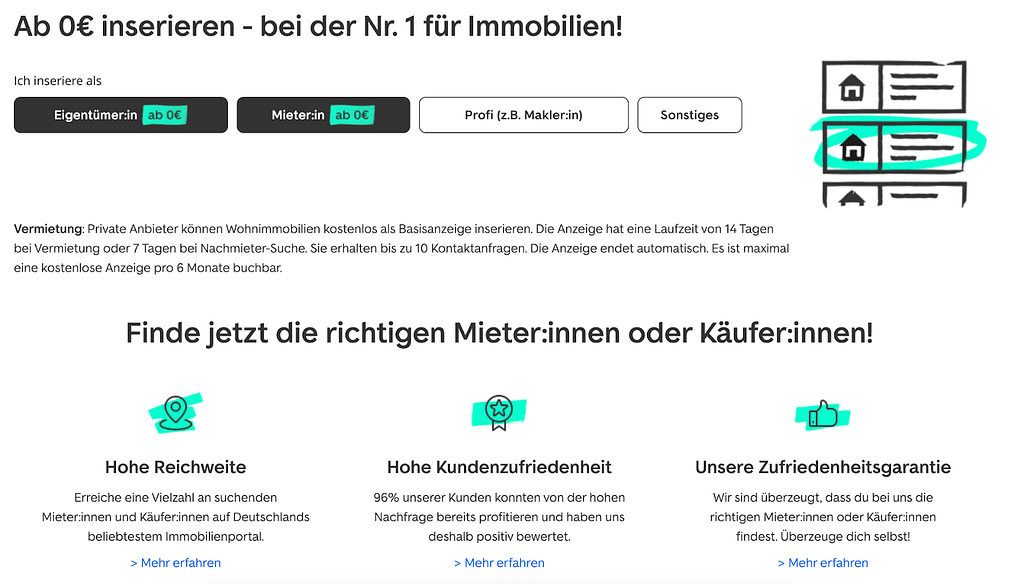Click the star award badge icon

click(x=499, y=413)
